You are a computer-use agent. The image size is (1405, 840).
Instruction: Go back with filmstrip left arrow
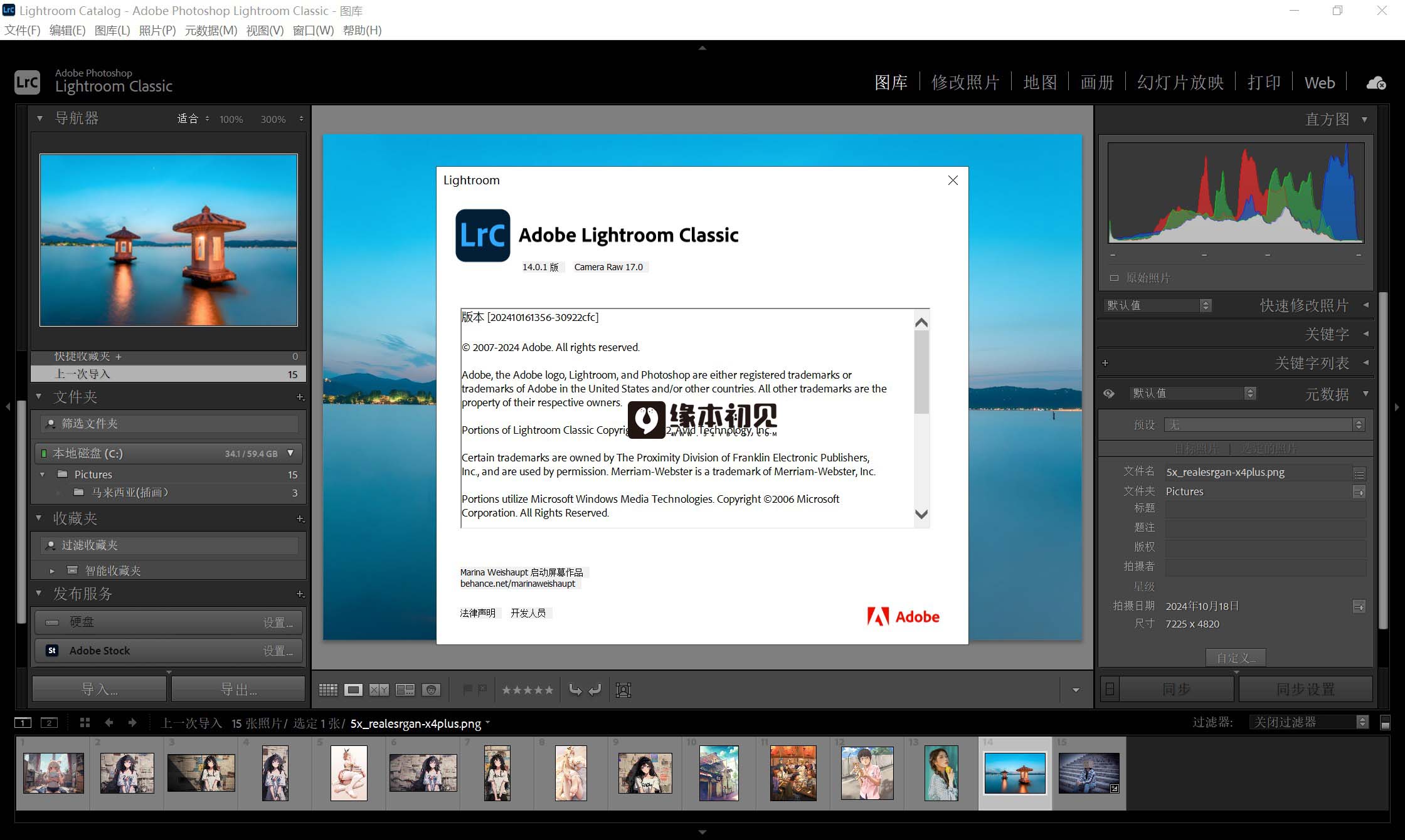tap(109, 723)
